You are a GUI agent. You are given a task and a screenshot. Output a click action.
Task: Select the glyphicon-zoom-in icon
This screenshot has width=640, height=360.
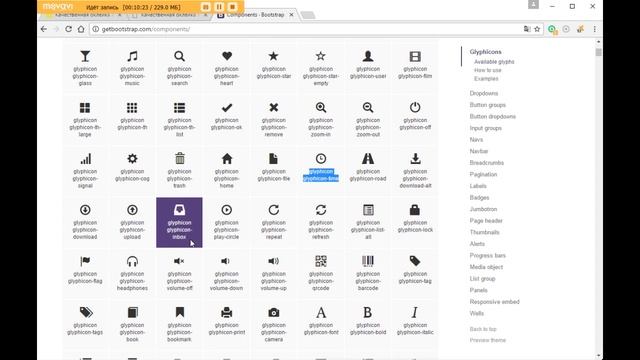tap(321, 107)
